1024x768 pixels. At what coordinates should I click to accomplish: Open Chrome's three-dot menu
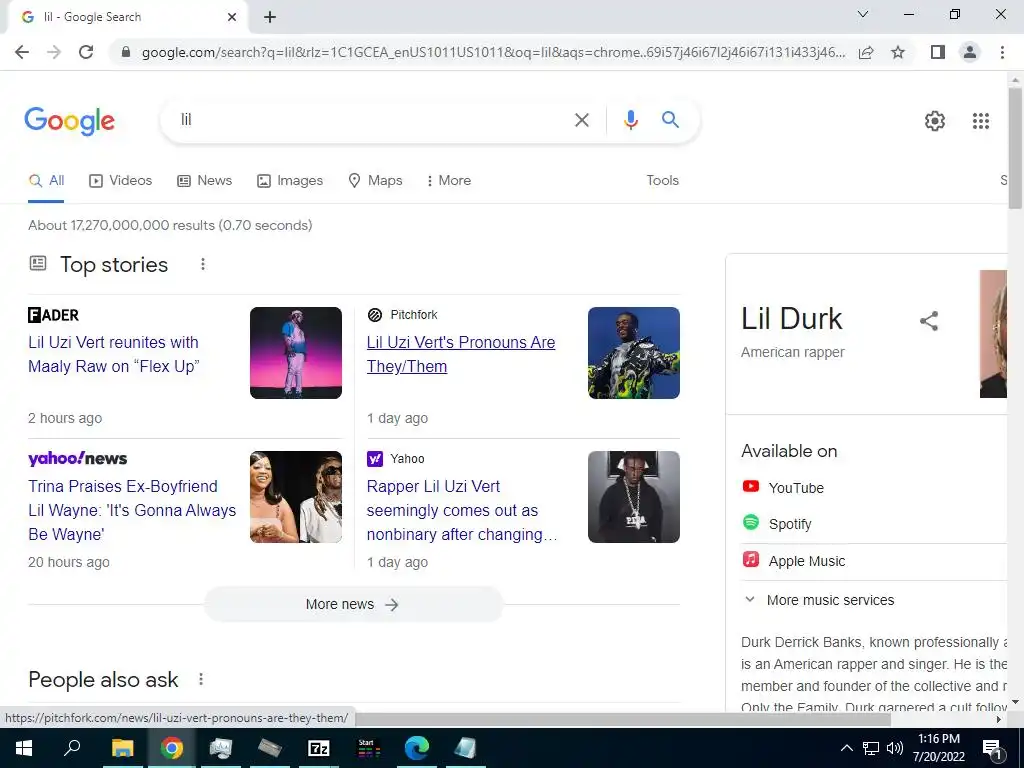1002,52
